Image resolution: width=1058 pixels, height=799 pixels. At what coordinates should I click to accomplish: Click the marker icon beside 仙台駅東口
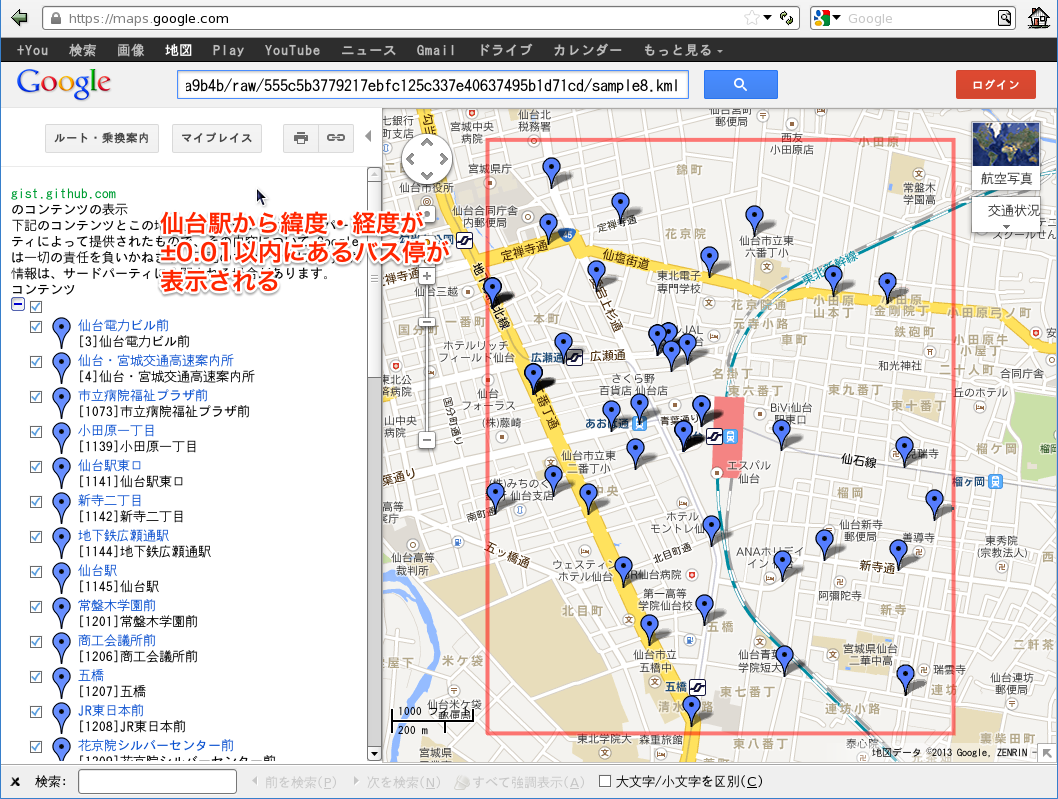[61, 474]
